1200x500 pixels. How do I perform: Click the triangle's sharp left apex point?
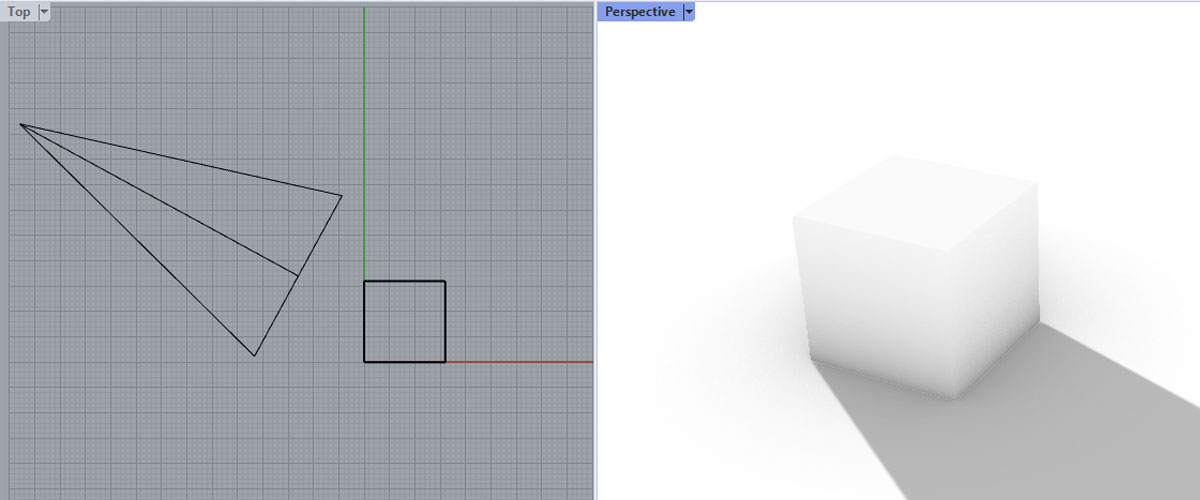pos(21,125)
